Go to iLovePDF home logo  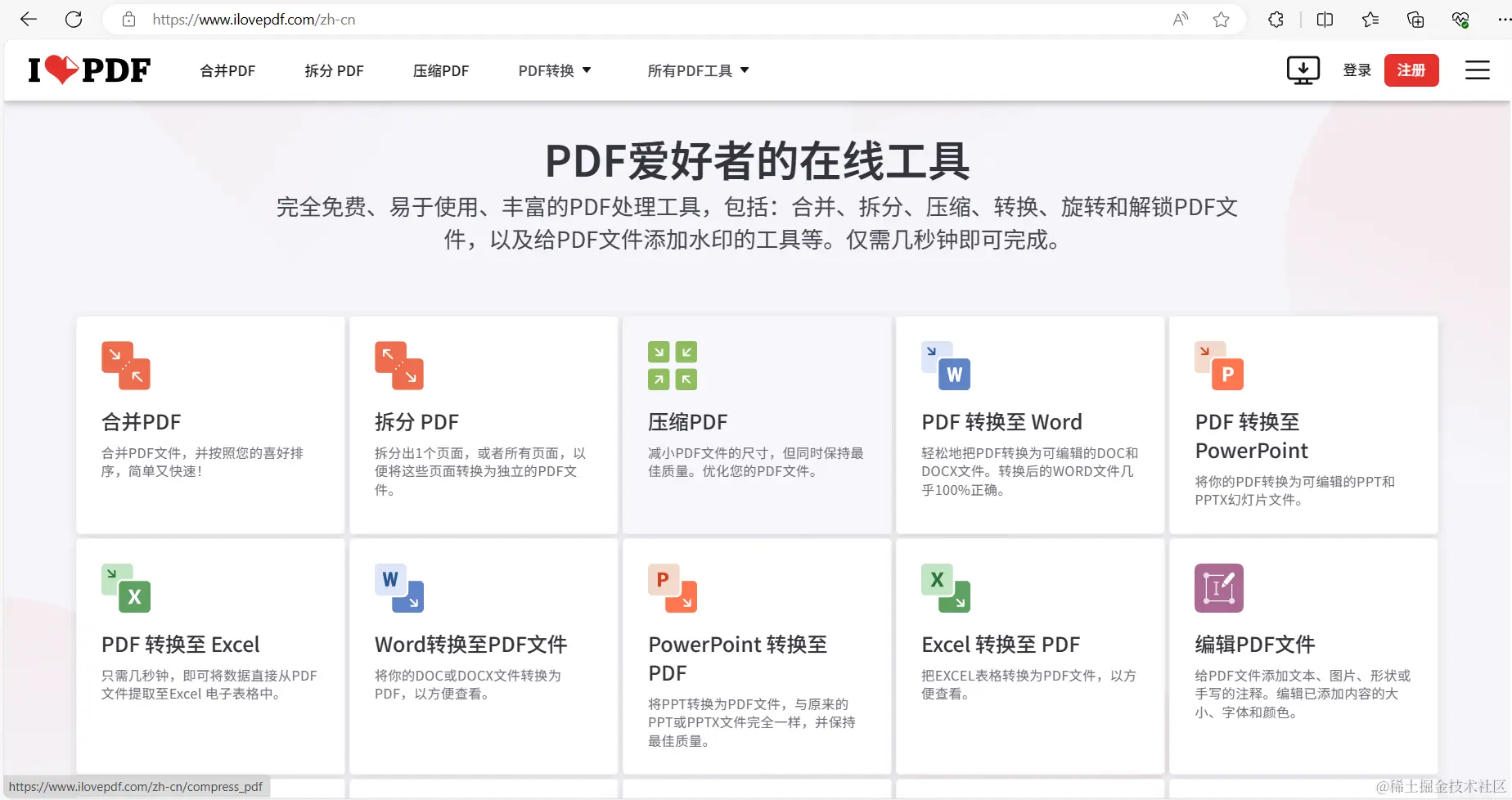[x=89, y=70]
